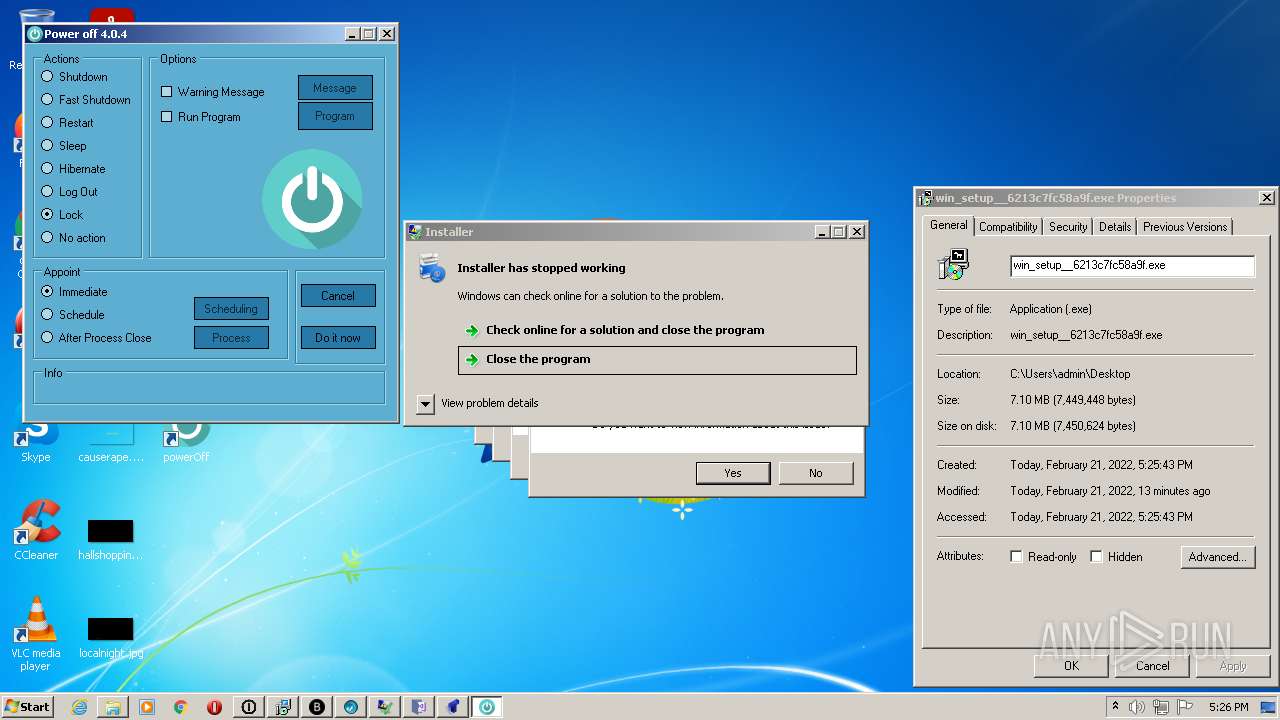Select the Log Out action
Screen dimensions: 1280x720
tap(47, 192)
